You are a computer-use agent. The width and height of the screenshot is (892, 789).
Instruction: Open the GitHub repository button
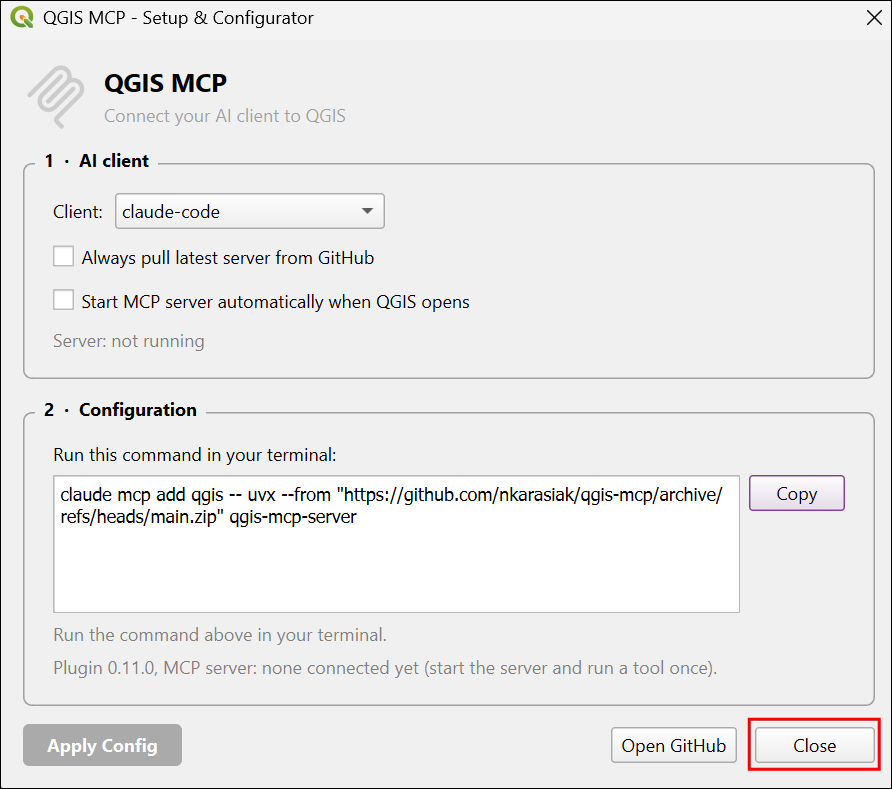(x=674, y=745)
